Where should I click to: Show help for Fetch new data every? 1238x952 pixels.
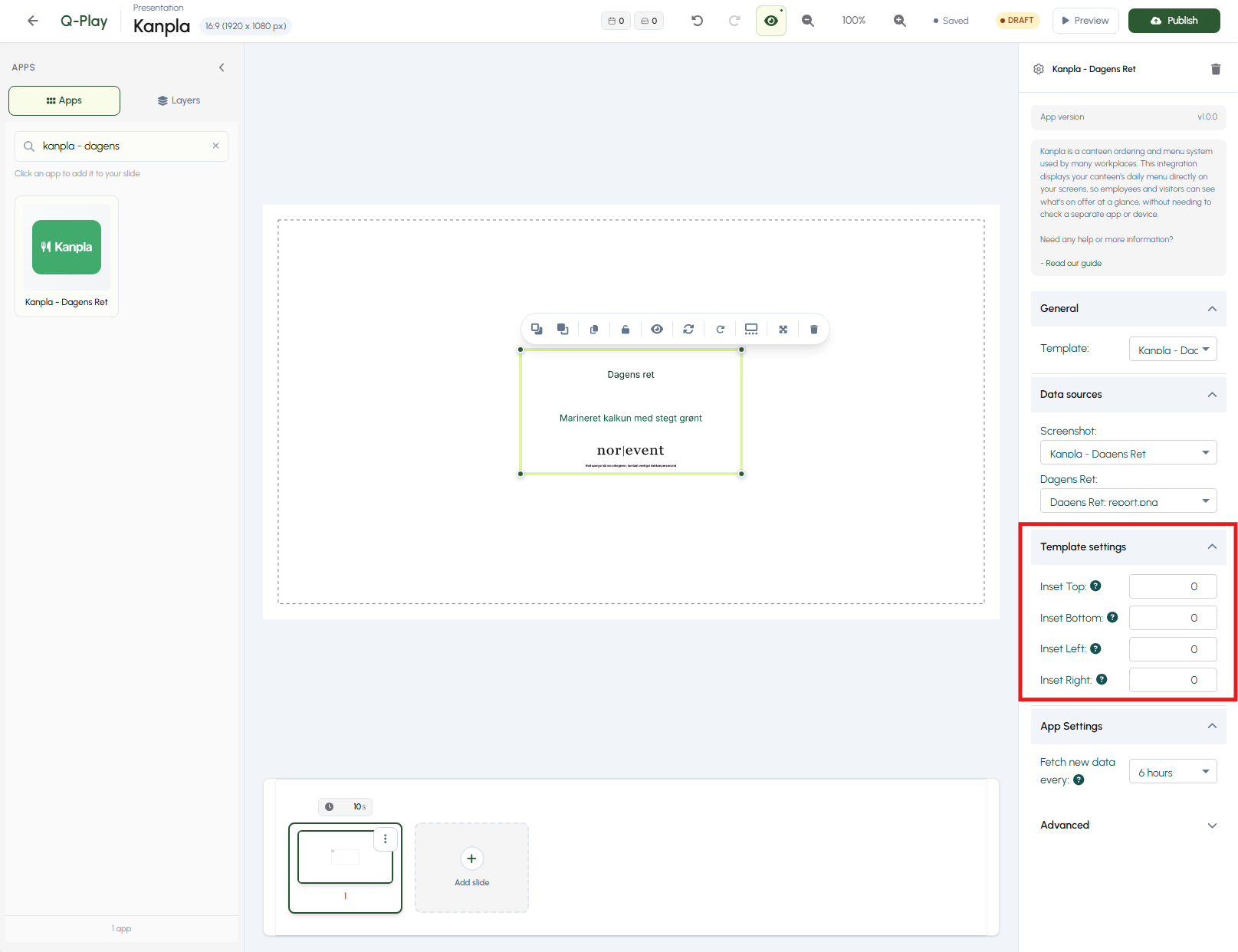[x=1079, y=780]
